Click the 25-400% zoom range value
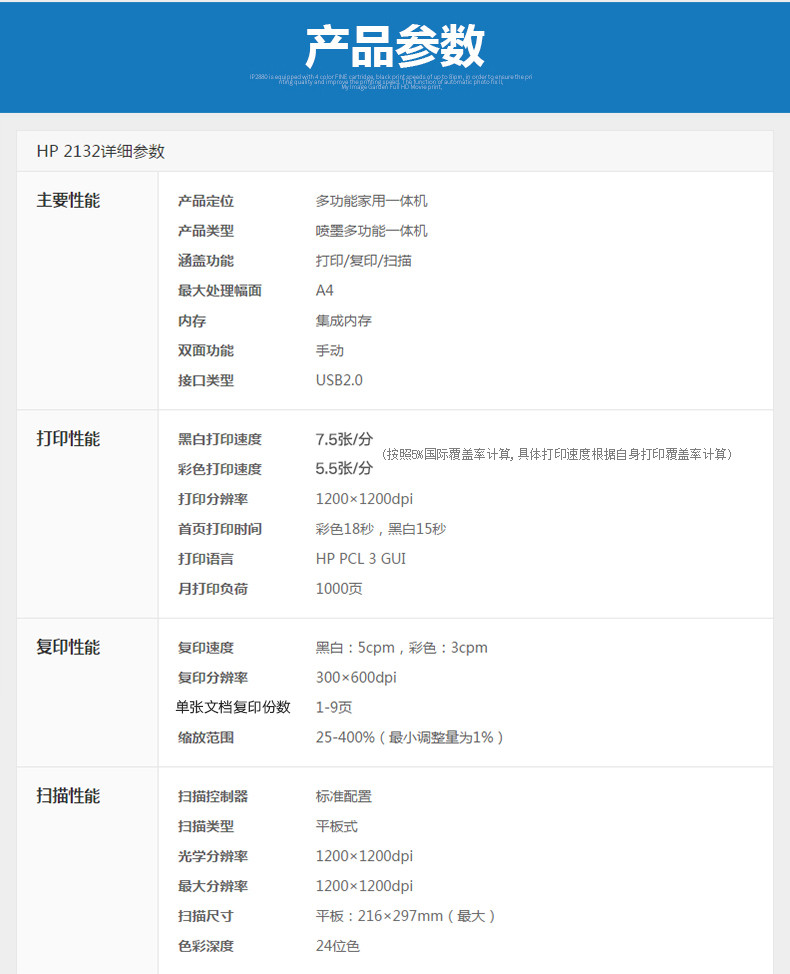790x974 pixels. click(409, 737)
